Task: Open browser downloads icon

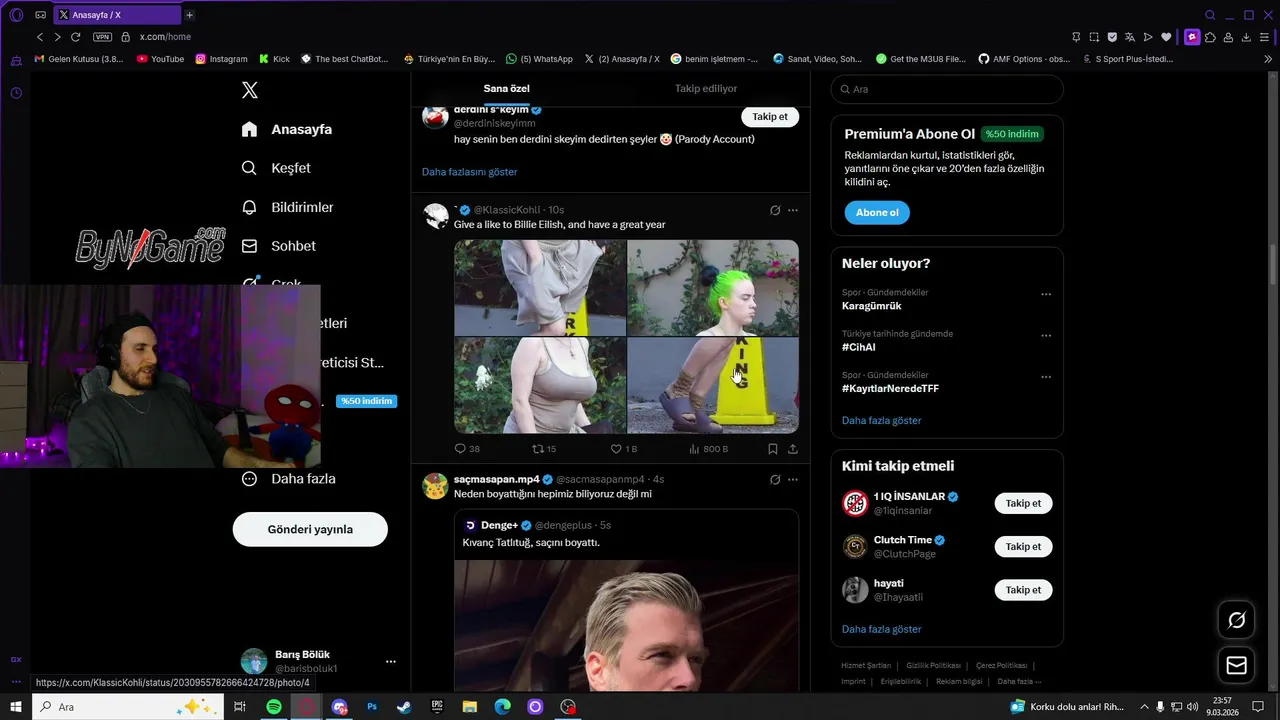Action: click(1246, 37)
